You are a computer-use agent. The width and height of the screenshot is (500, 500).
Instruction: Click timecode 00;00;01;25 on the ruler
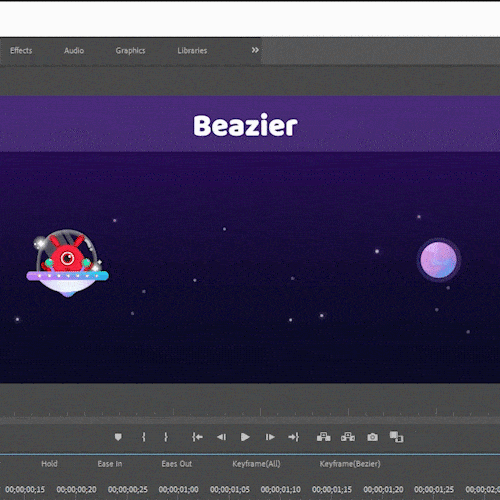click(434, 489)
